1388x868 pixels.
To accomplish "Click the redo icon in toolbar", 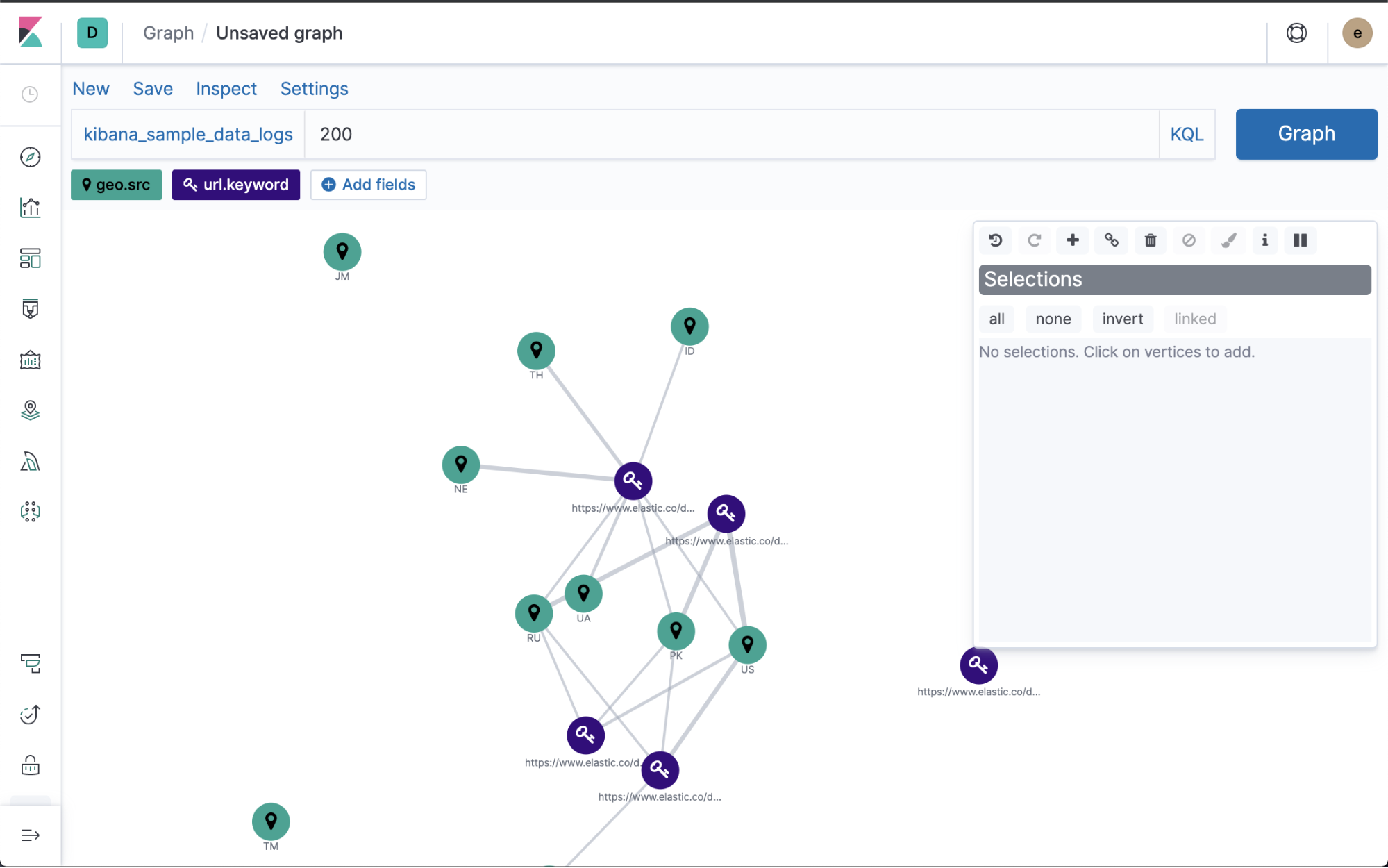I will point(1035,240).
